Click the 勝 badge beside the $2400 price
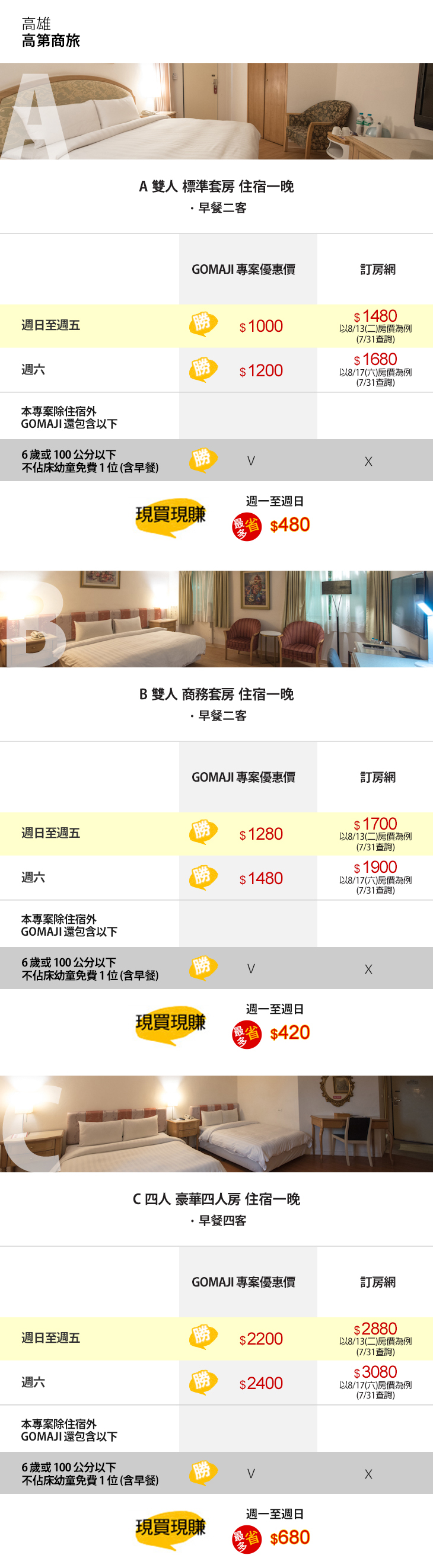This screenshot has width=433, height=1568. [203, 1382]
